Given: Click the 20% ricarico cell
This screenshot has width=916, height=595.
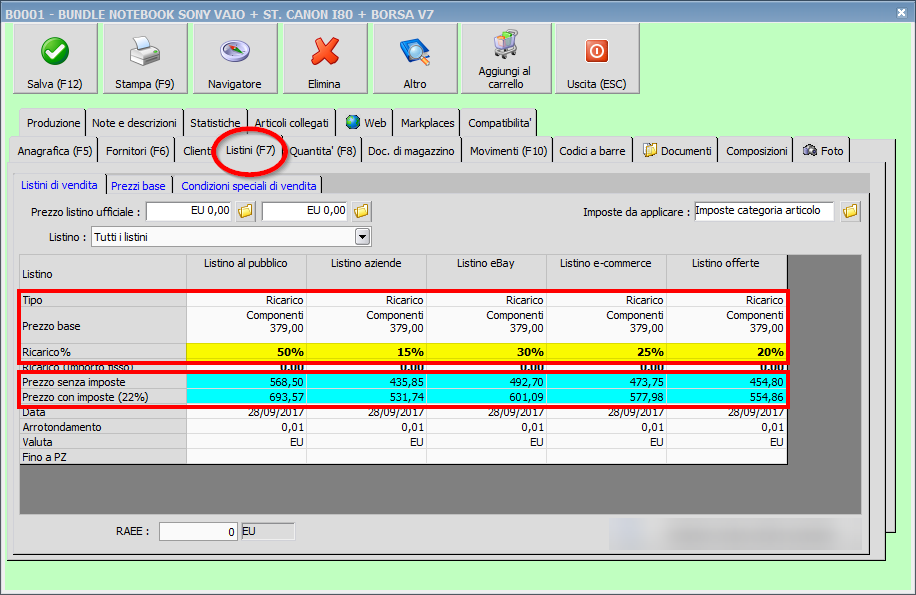Looking at the screenshot, I should (726, 352).
